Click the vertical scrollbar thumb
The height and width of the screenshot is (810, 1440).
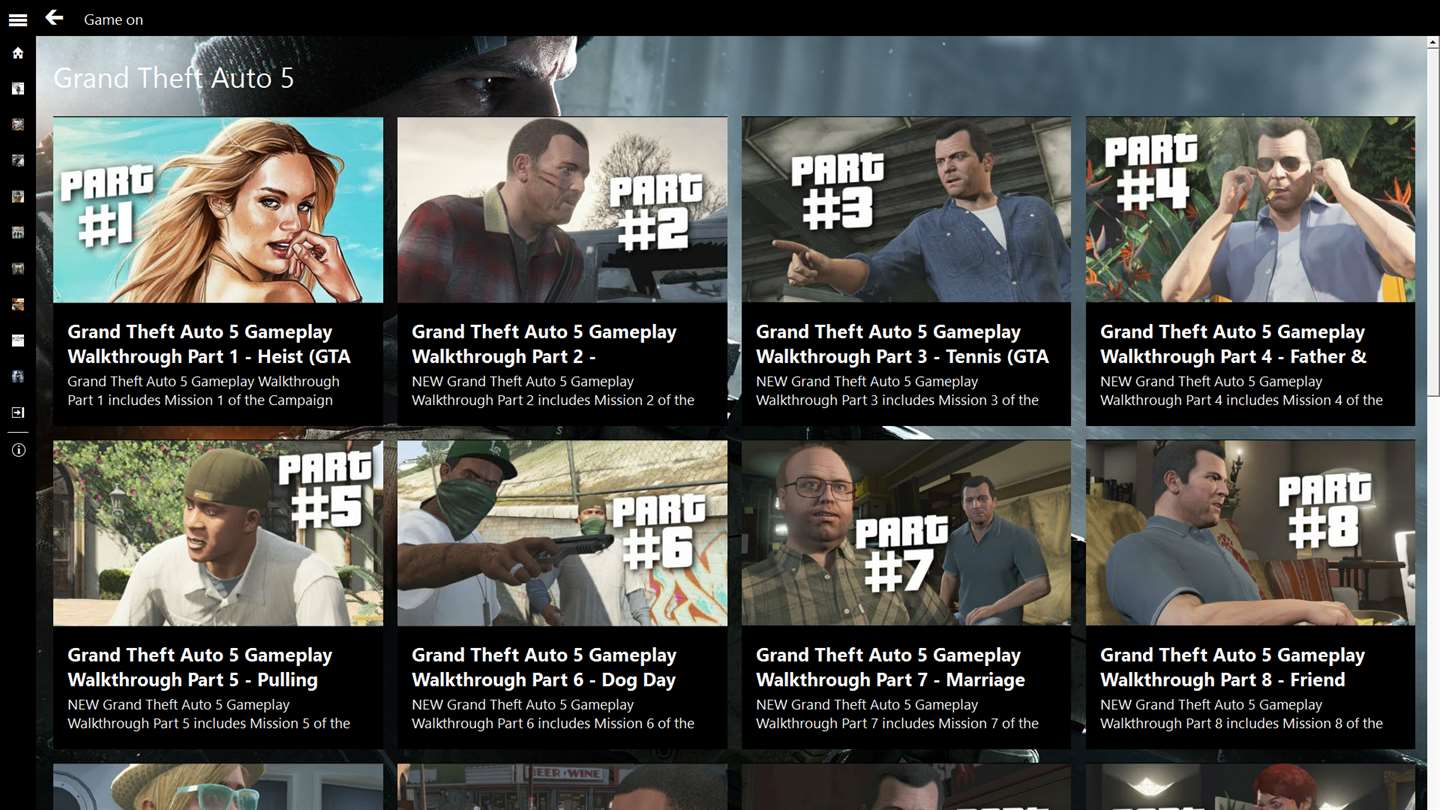[x=1433, y=222]
